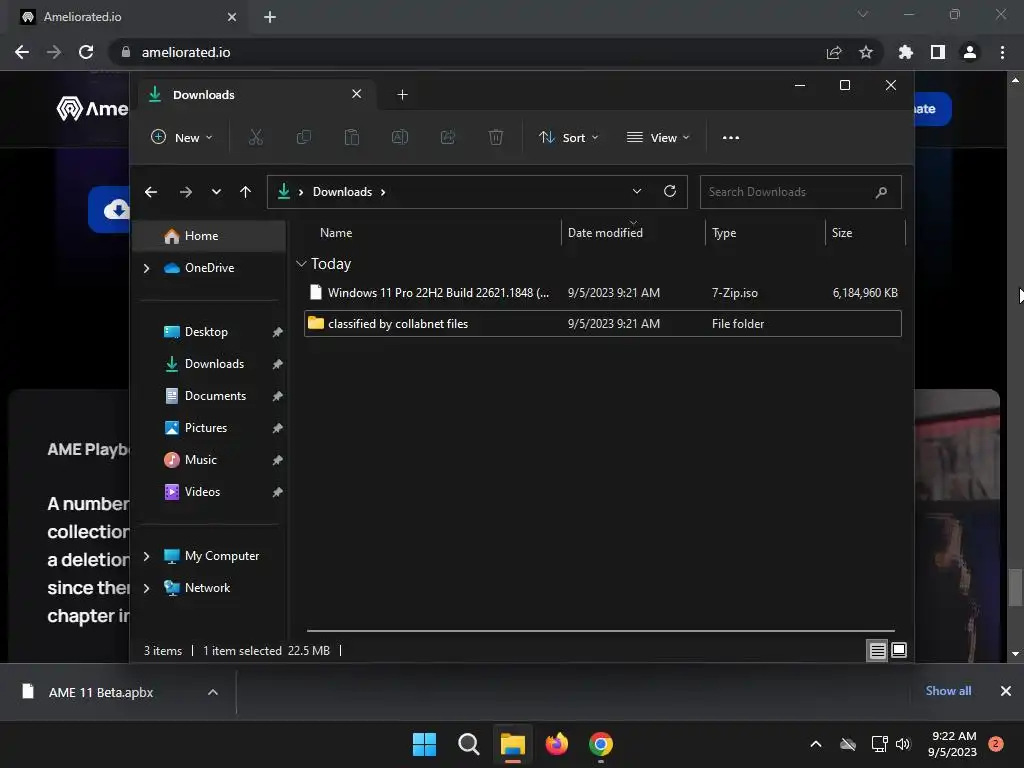Click the Name column header
Screen dimensions: 1024x768
431,233
